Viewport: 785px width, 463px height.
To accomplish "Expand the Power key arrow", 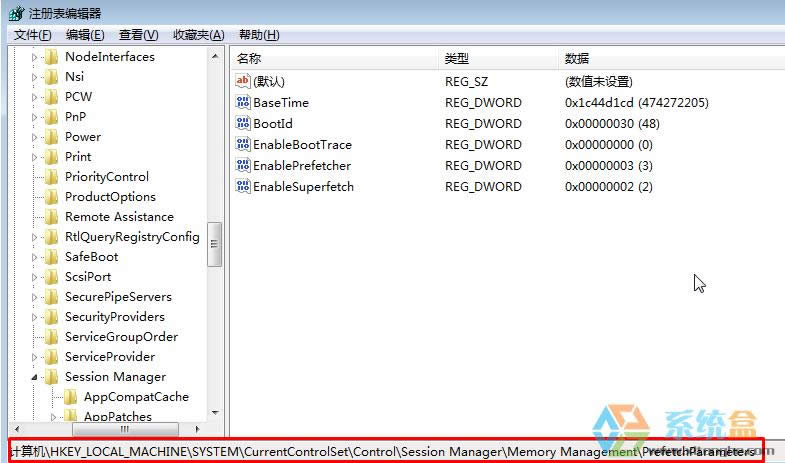I will pyautogui.click(x=34, y=137).
